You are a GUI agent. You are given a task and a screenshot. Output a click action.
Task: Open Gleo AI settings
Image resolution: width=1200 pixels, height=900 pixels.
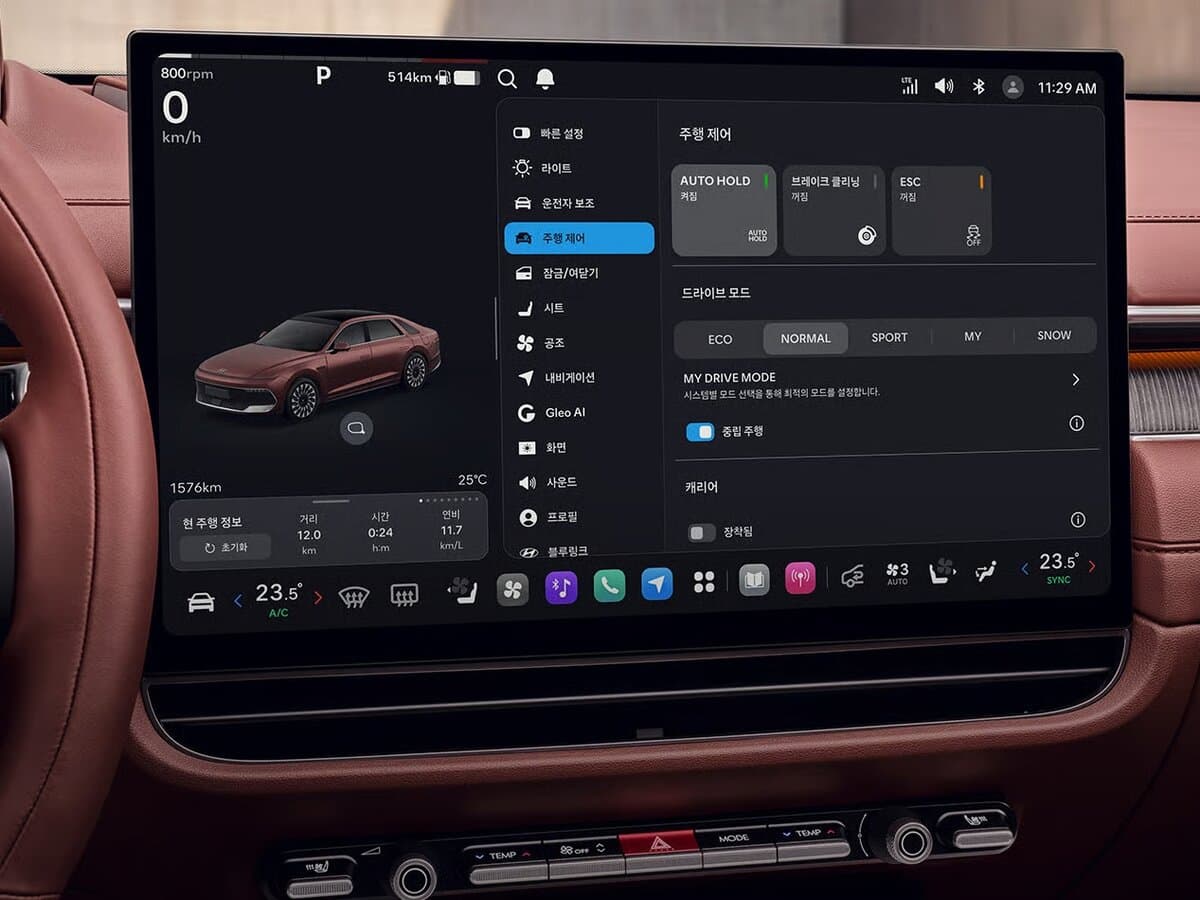[580, 412]
